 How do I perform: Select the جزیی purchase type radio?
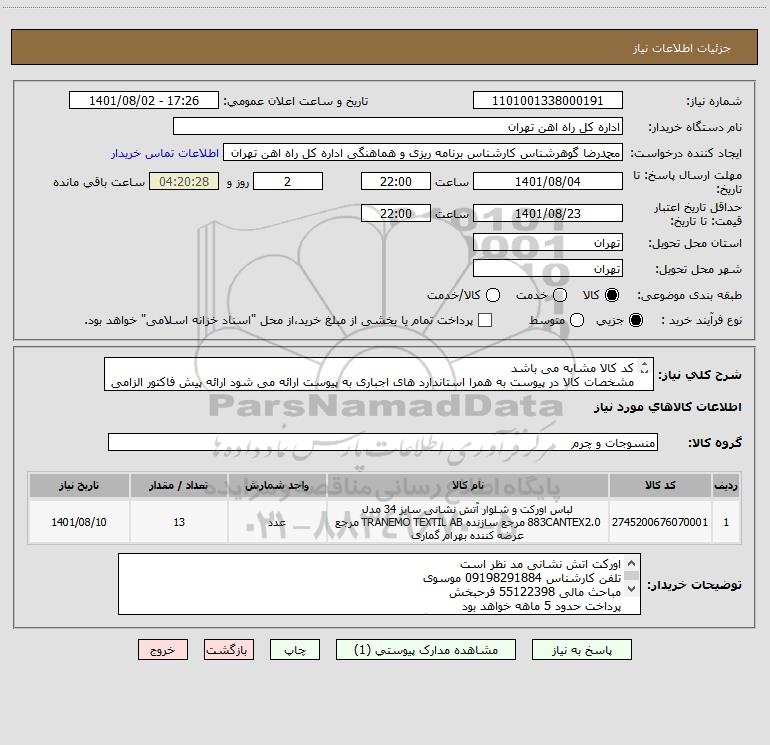tap(636, 320)
